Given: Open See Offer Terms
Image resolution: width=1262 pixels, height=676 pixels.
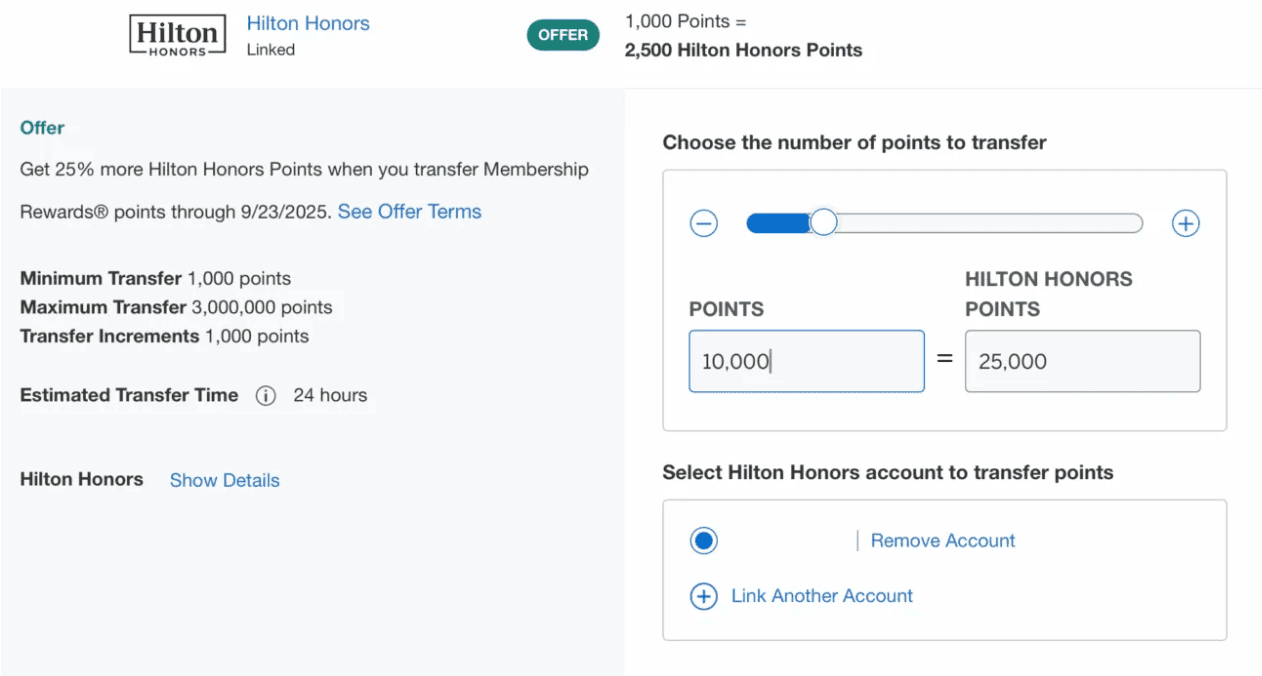Looking at the screenshot, I should (x=409, y=211).
